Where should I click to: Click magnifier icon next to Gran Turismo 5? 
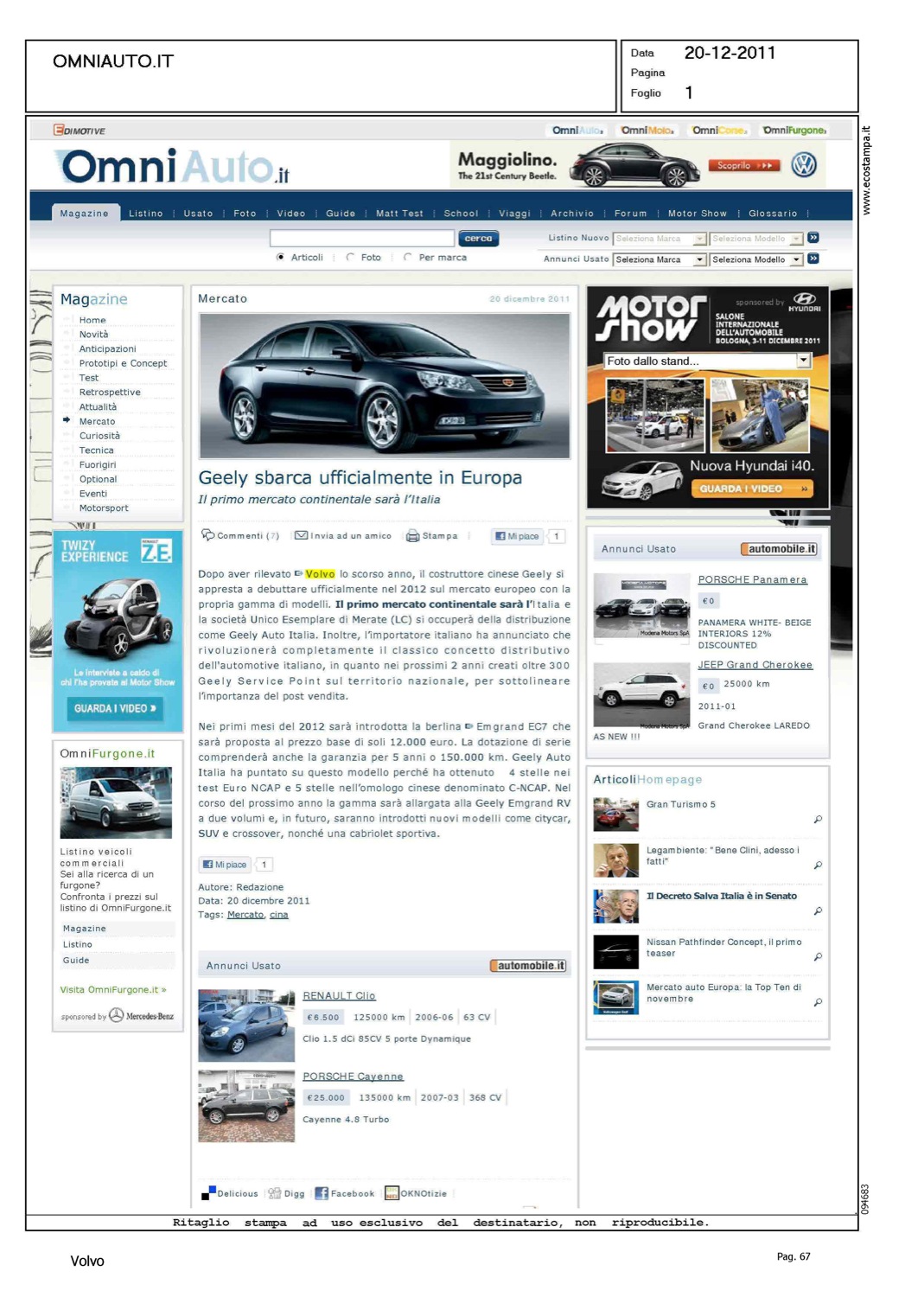[x=818, y=819]
